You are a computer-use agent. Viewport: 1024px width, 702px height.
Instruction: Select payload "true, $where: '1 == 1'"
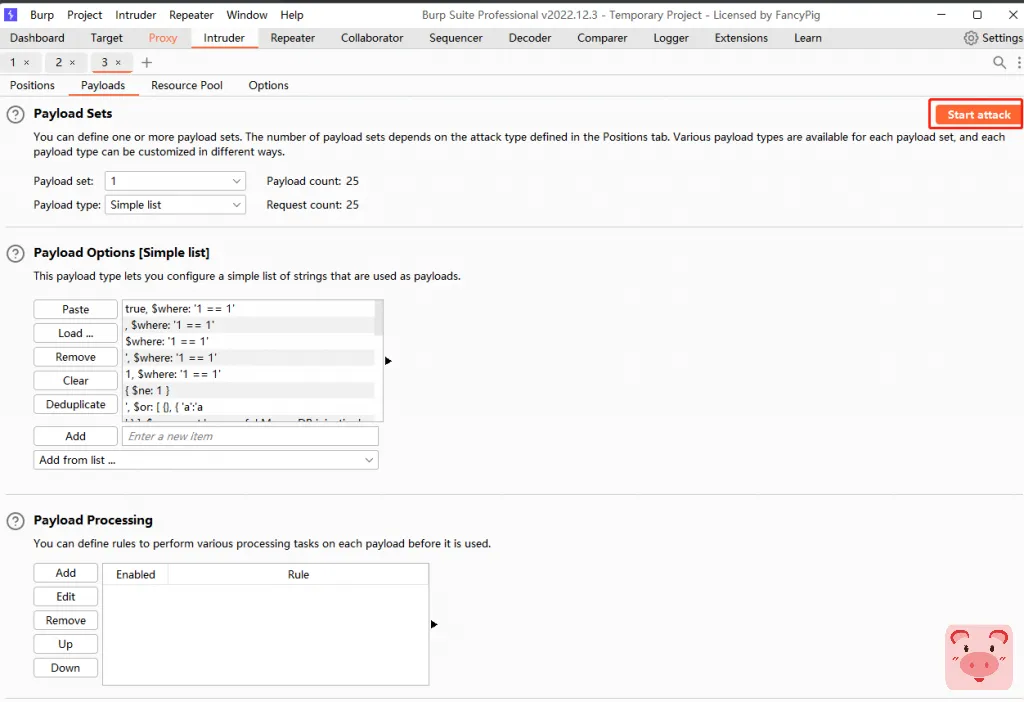pos(249,309)
